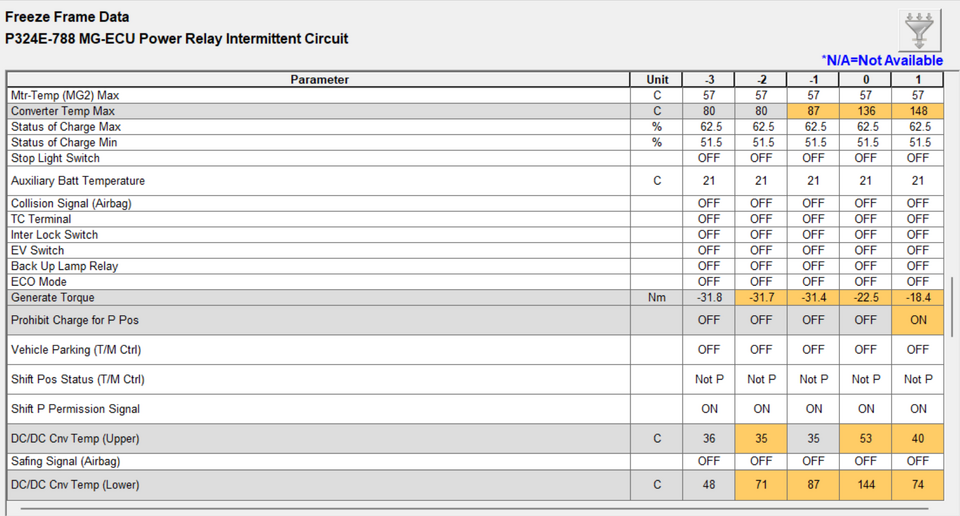Viewport: 960px width, 516px height.
Task: Click the highlighted 144 value cell
Action: [x=866, y=485]
